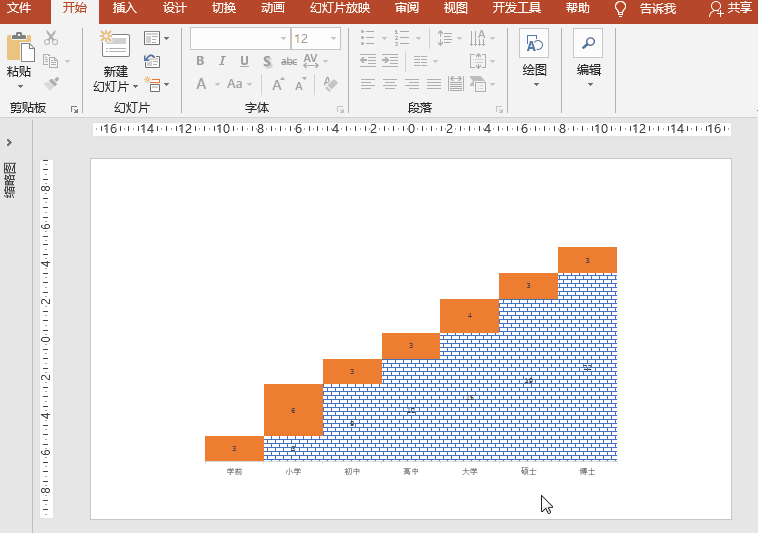The width and height of the screenshot is (758, 533).
Task: Expand the Paste options arrow
Action: [x=20, y=87]
